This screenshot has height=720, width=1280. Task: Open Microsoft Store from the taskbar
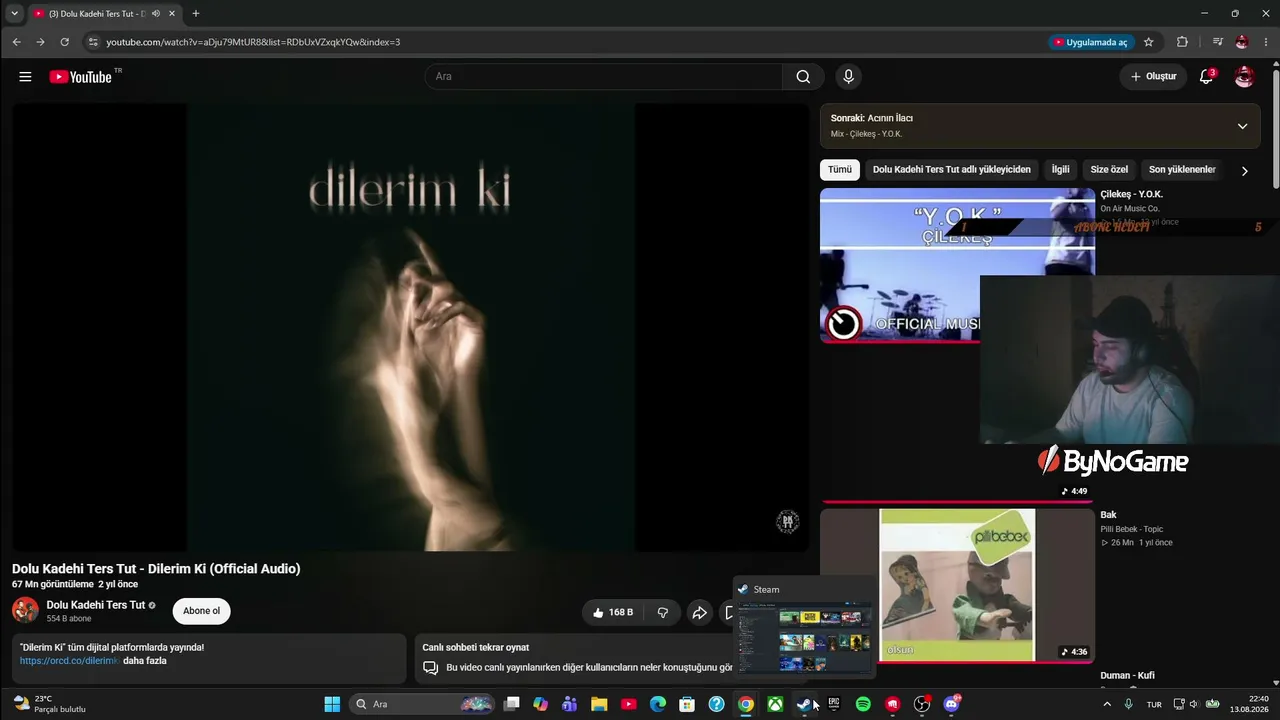pos(687,704)
